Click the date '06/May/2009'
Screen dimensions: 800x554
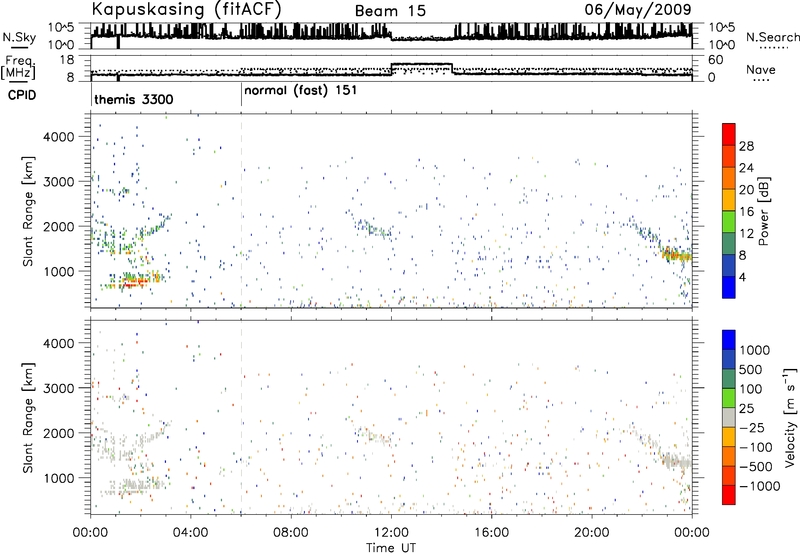point(638,9)
